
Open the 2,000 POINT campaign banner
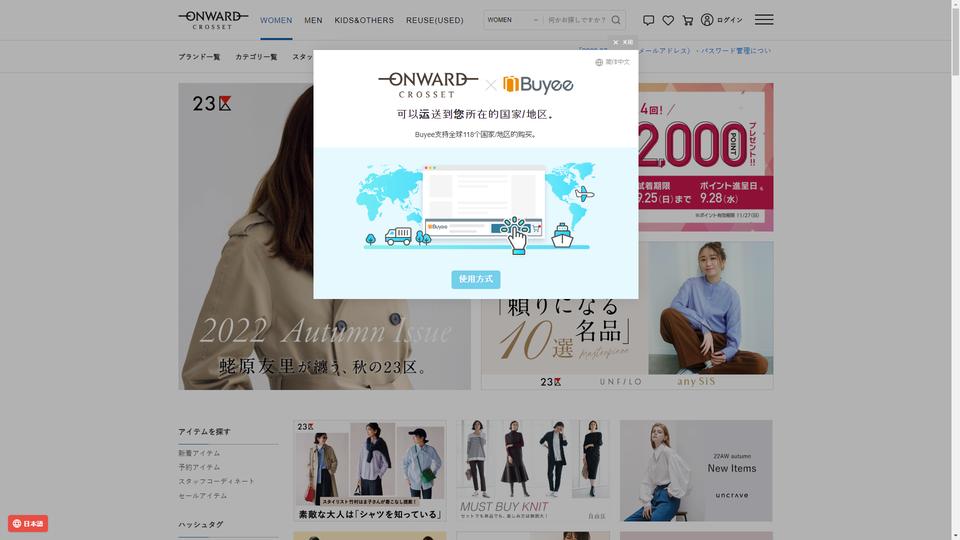point(706,157)
